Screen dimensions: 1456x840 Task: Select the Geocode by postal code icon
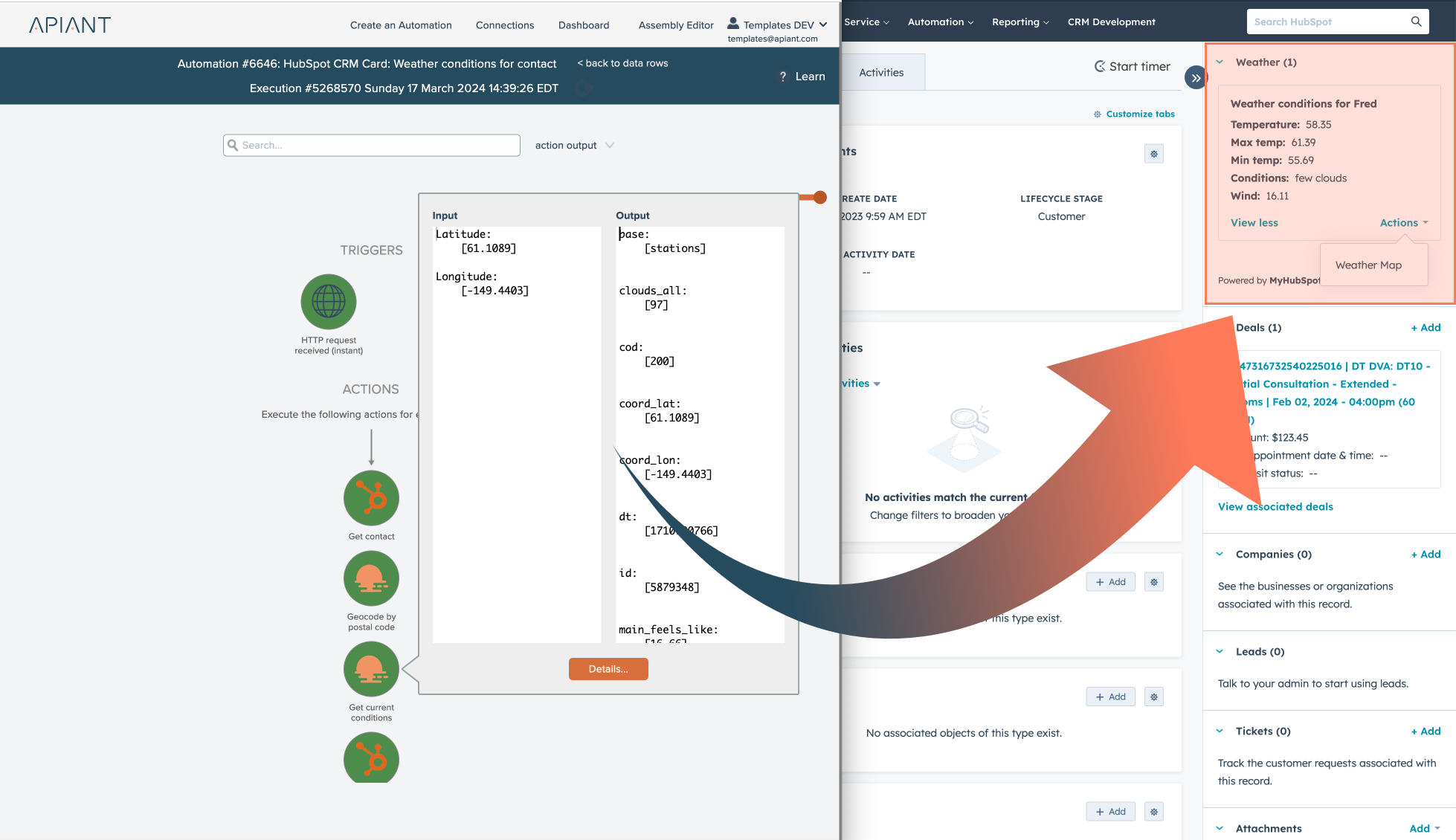(x=371, y=578)
